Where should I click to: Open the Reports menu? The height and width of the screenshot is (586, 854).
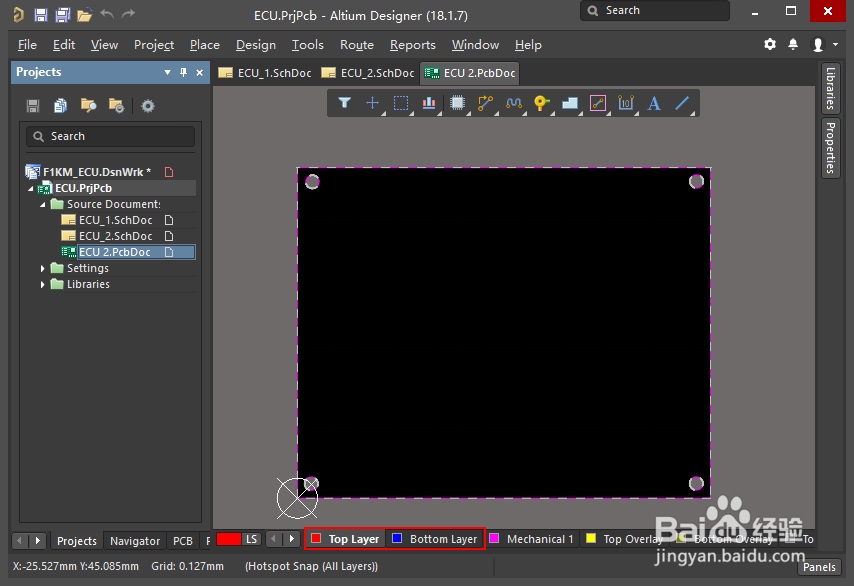[x=412, y=45]
